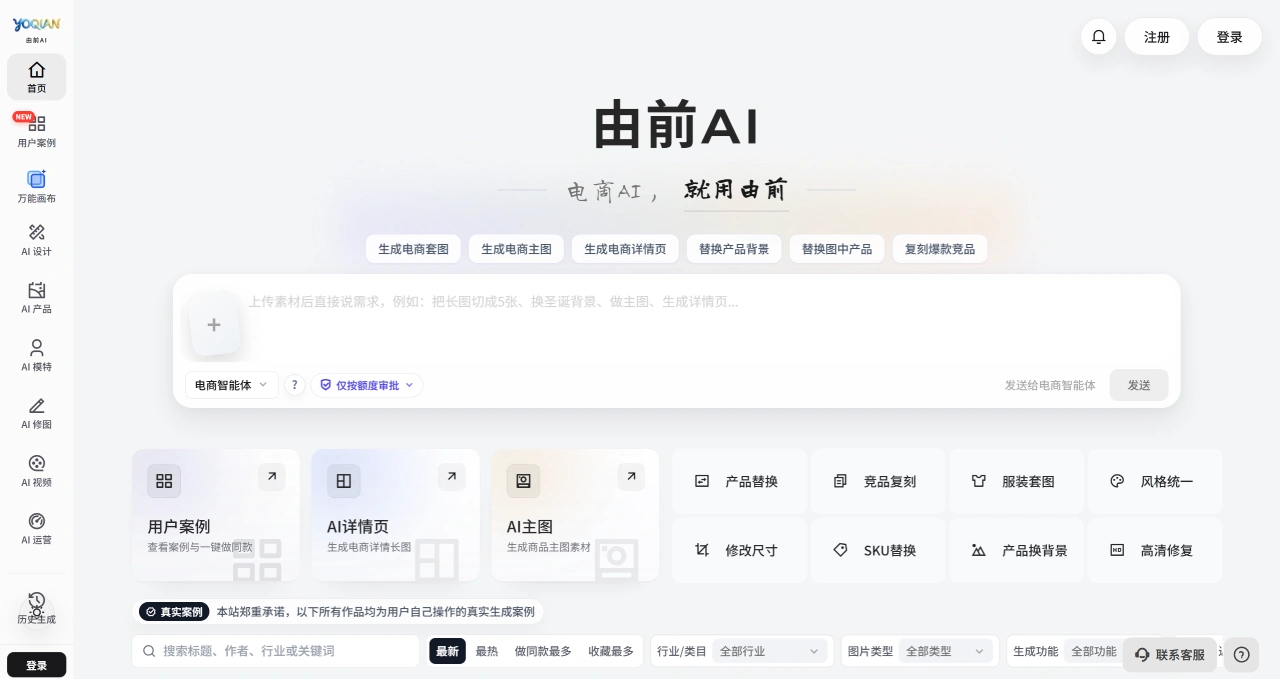Click the help icon at bottom right
Viewport: 1280px width, 679px height.
(x=1241, y=655)
